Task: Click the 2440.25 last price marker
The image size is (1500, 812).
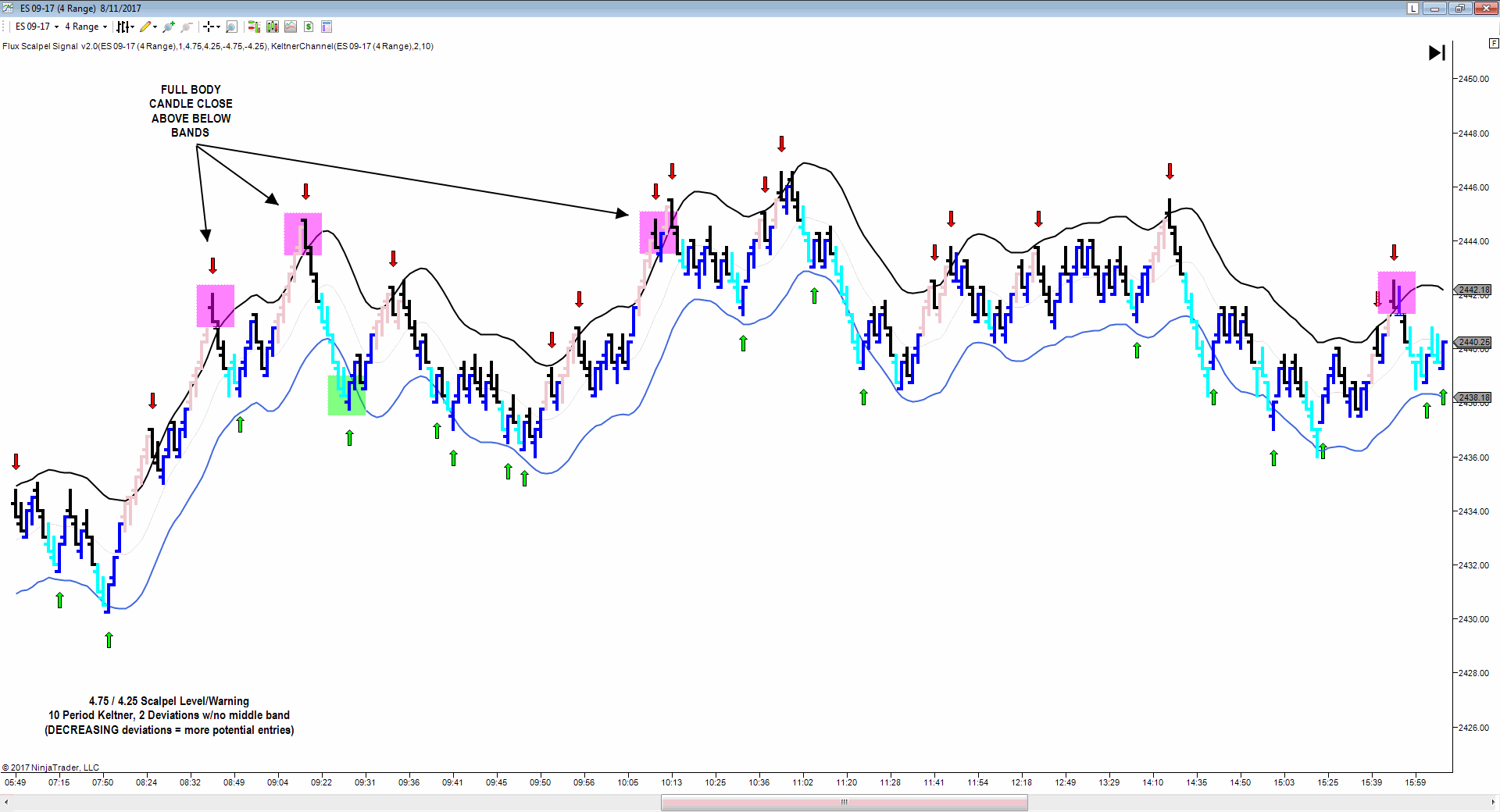Action: [1473, 342]
